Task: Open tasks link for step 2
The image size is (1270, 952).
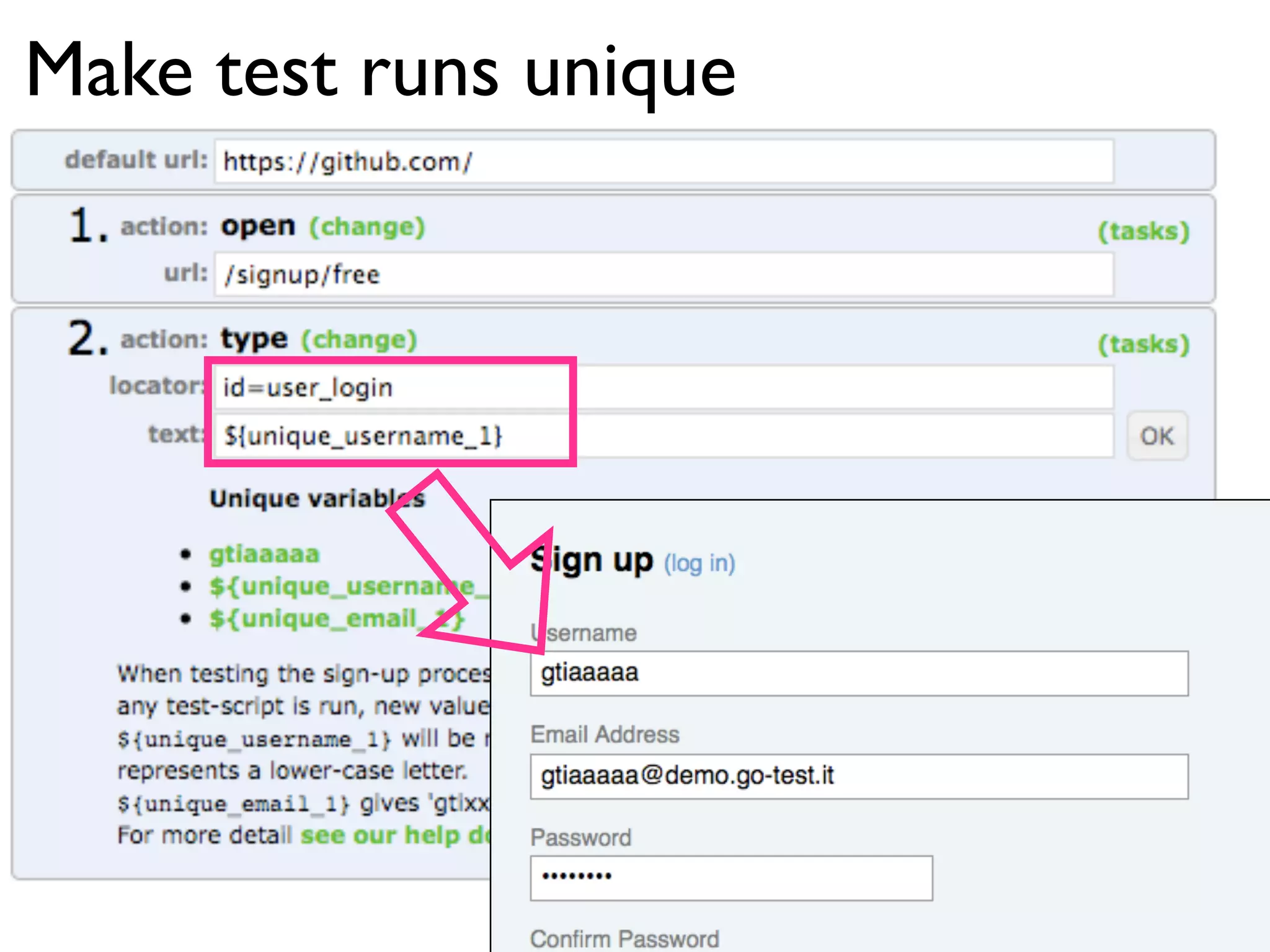Action: point(1143,344)
